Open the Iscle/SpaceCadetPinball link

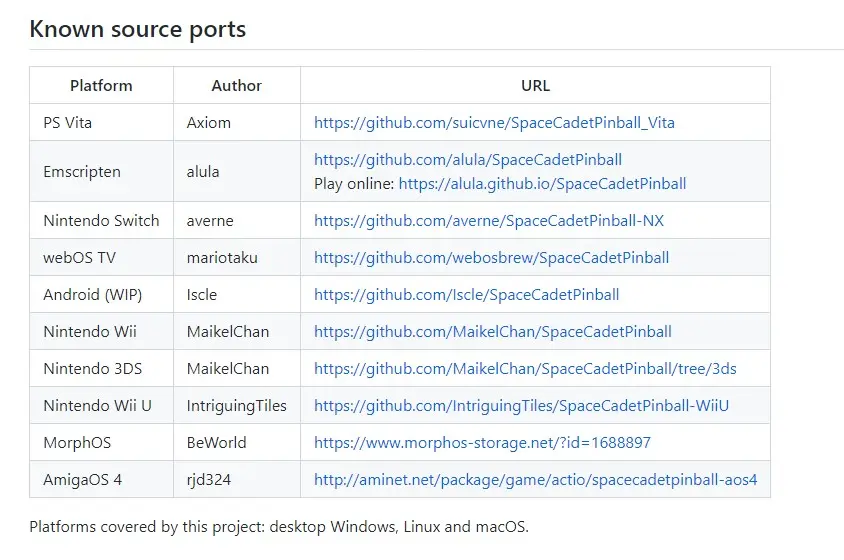pyautogui.click(x=467, y=295)
